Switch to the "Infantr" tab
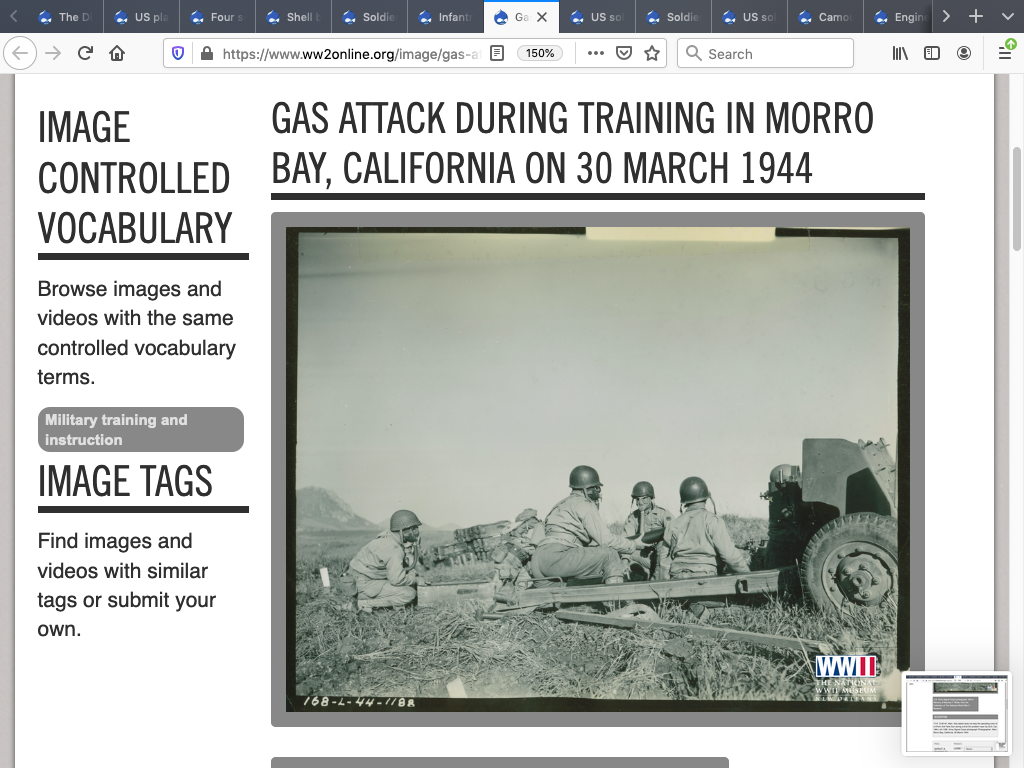 click(x=445, y=17)
